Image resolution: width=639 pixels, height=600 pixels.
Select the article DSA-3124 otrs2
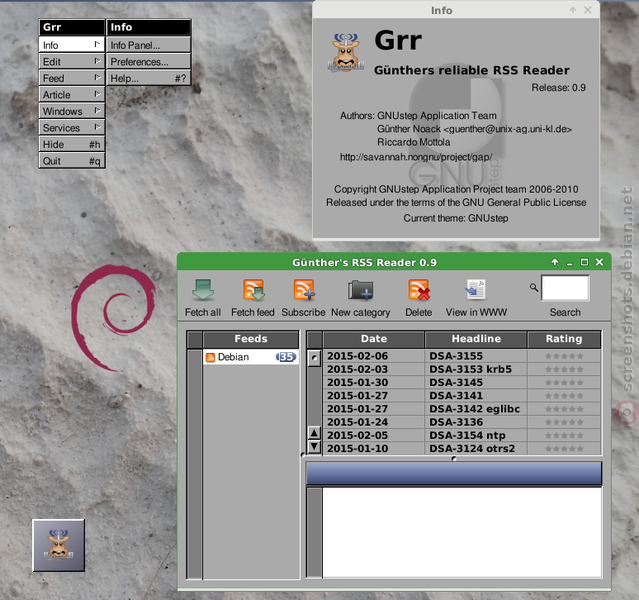(x=472, y=448)
